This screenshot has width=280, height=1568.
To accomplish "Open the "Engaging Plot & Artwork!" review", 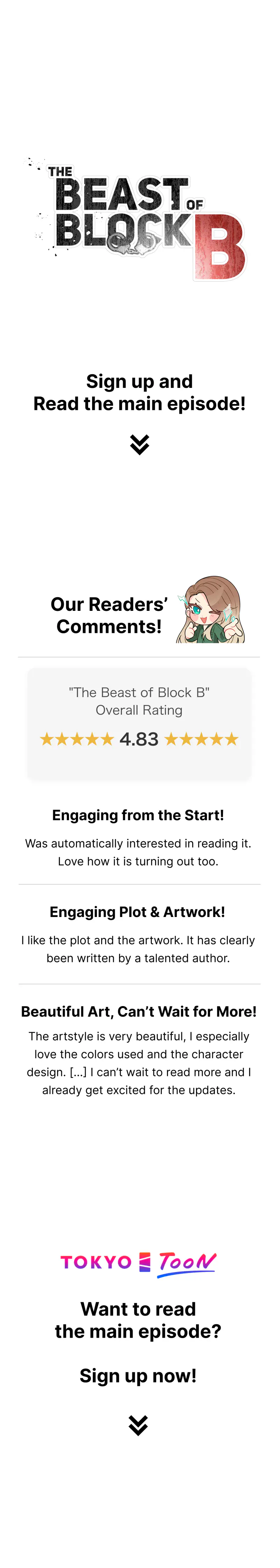I will 137,912.
